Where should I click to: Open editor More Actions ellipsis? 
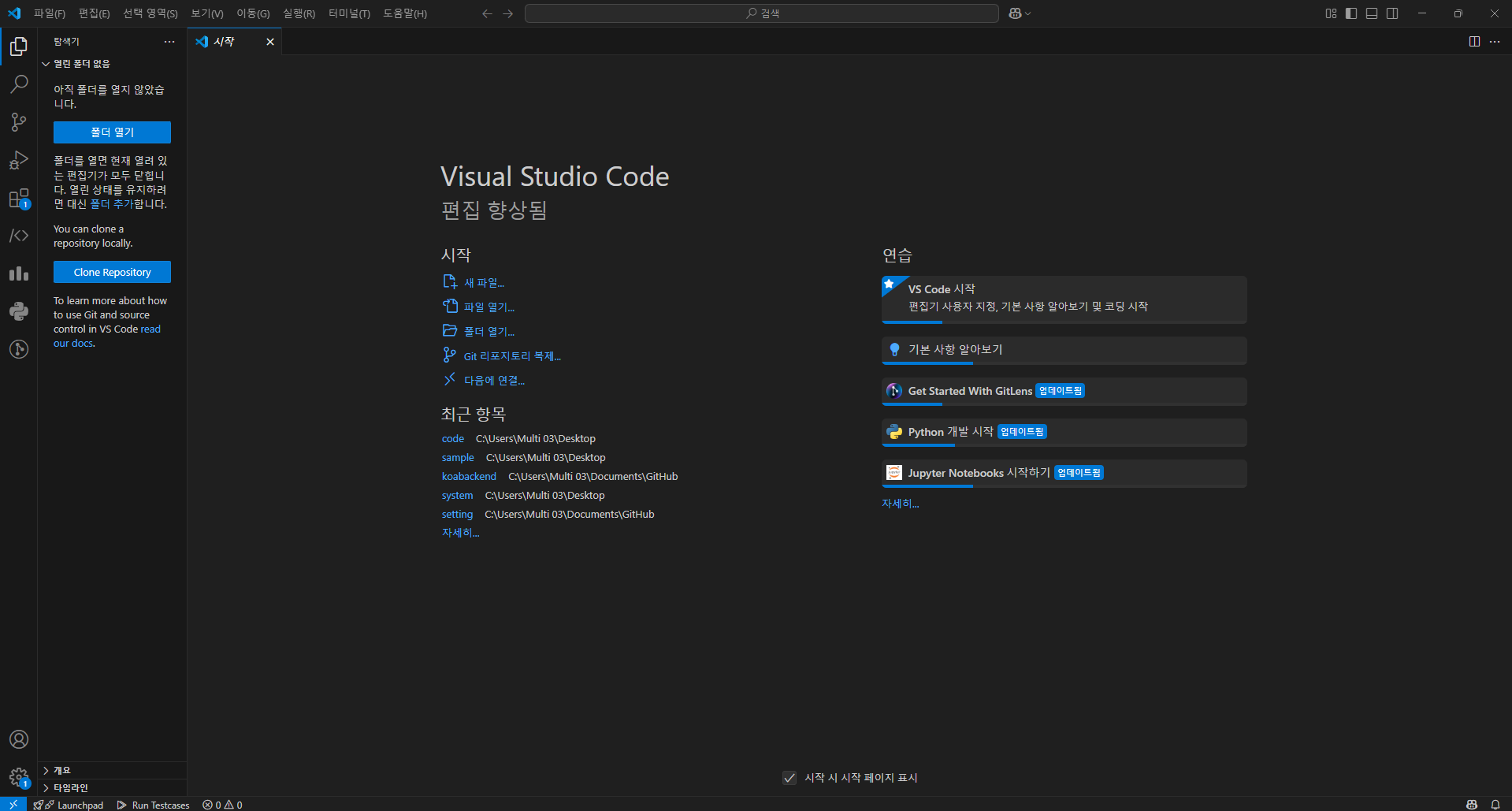1495,42
